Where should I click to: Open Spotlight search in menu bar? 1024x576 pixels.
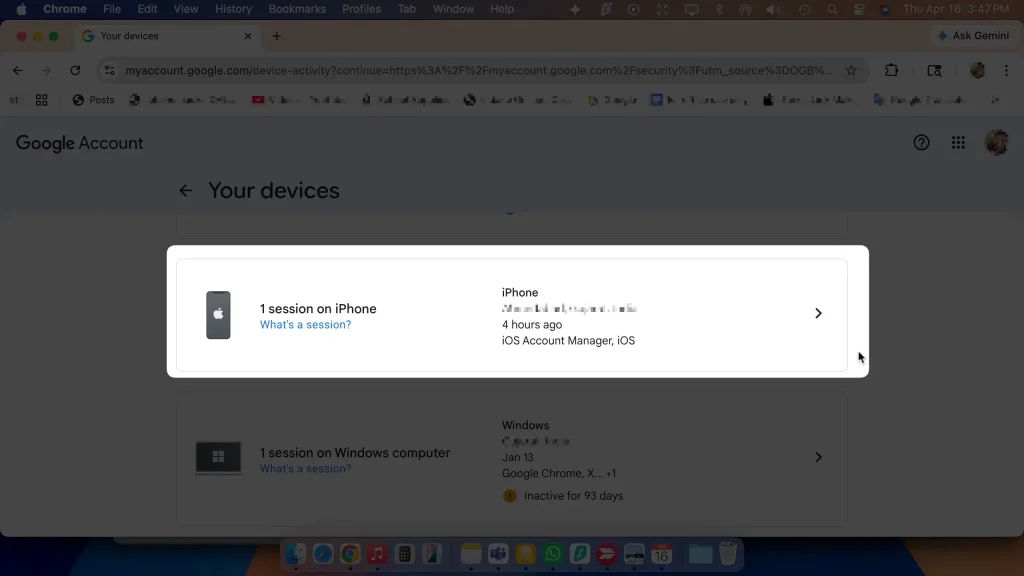tap(831, 10)
